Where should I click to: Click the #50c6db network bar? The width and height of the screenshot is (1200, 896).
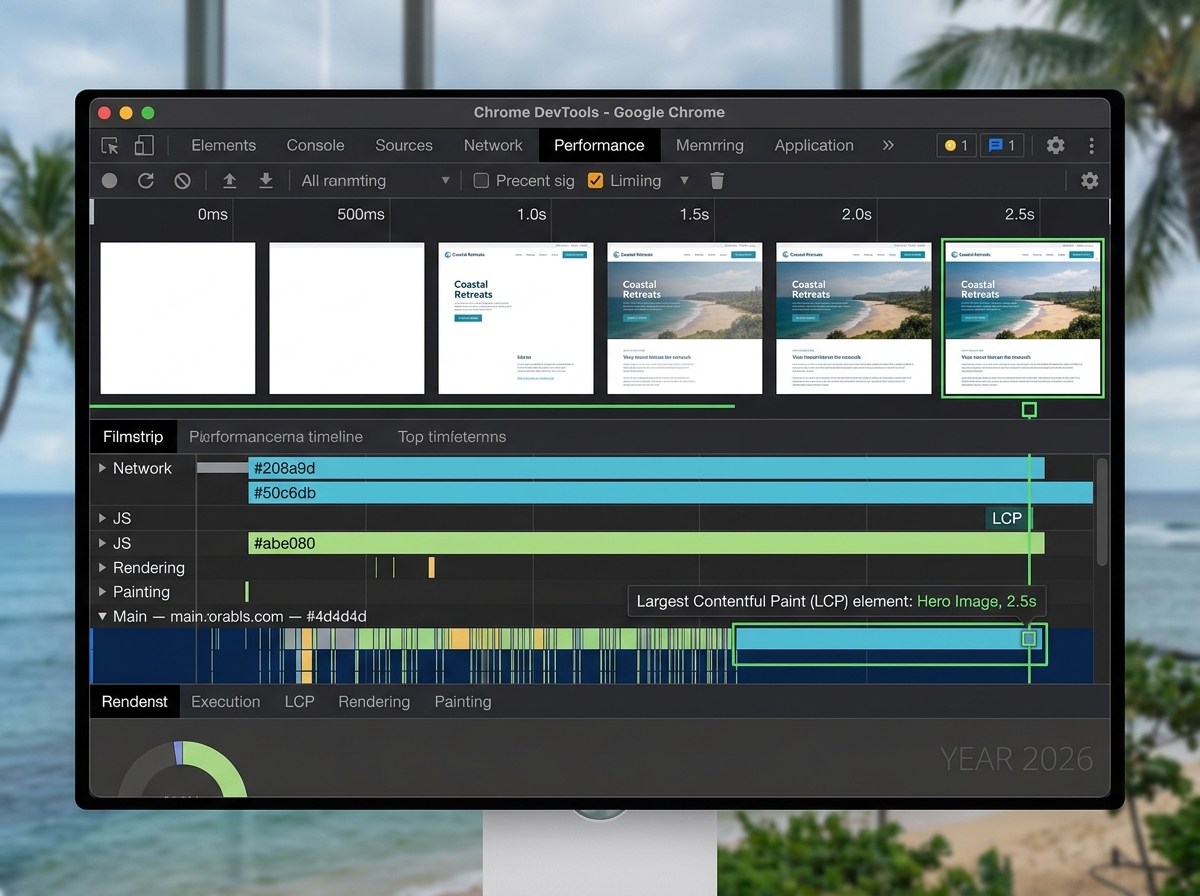[670, 493]
